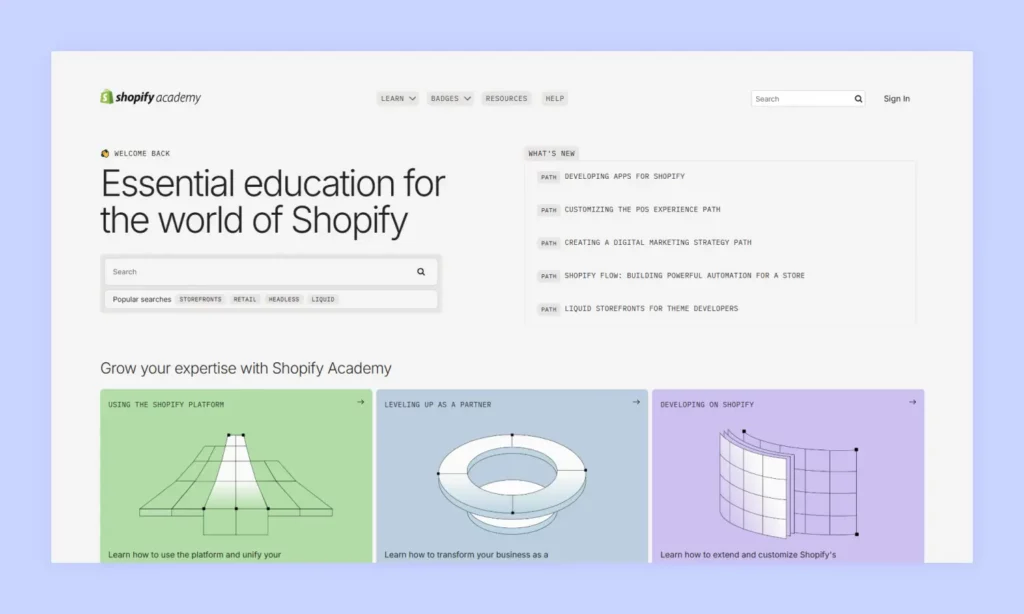Select the RETAIL popular search chip
The height and width of the screenshot is (614, 1024).
pos(245,298)
